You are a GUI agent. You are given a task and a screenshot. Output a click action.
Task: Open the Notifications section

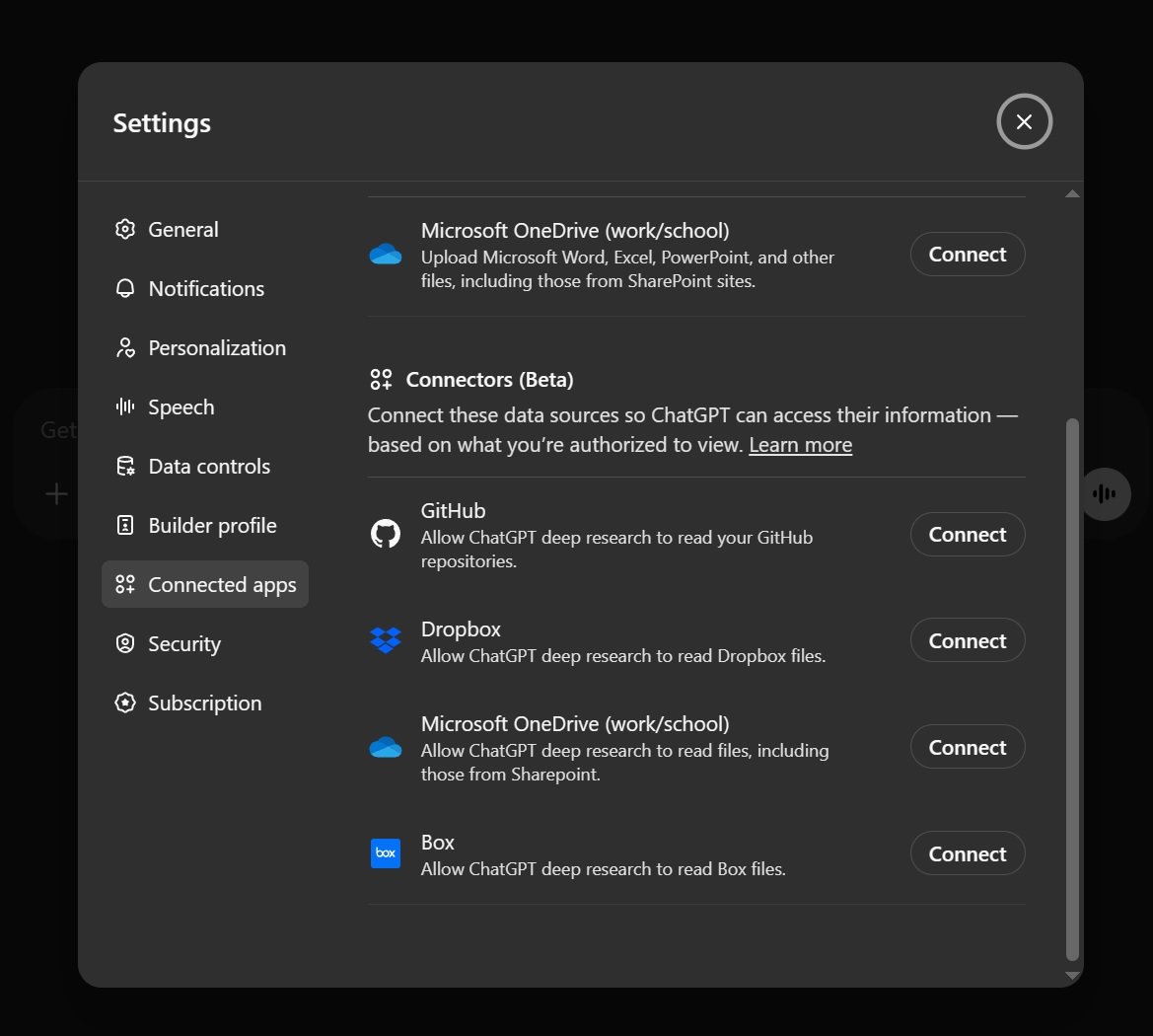(205, 289)
